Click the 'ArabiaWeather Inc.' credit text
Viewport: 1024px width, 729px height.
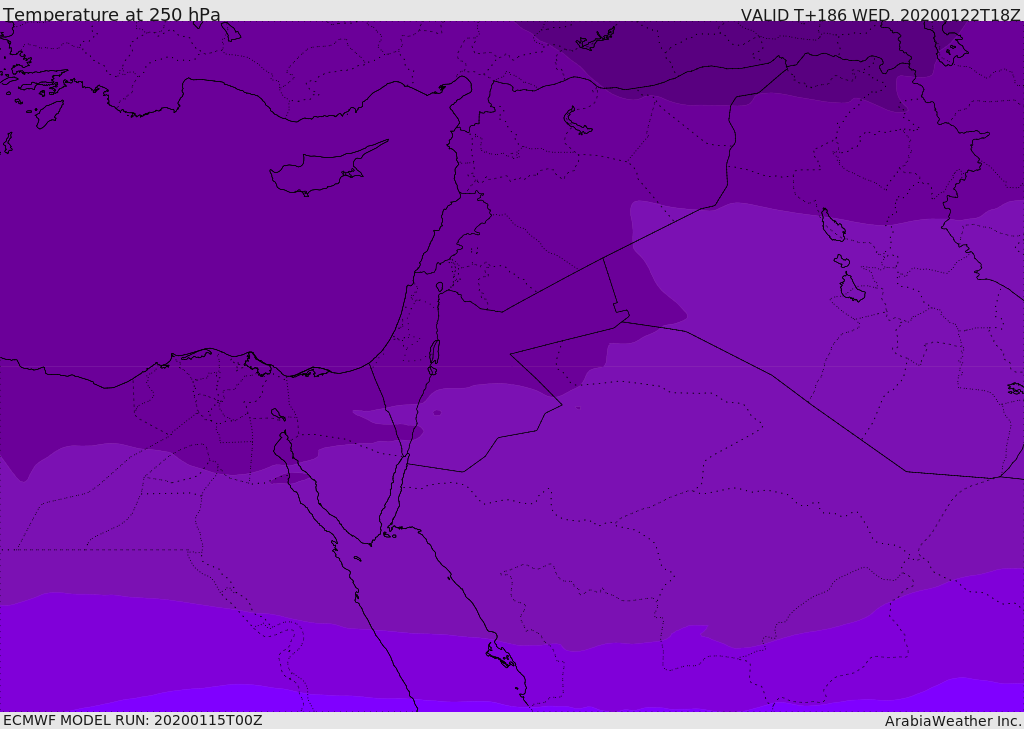click(954, 721)
